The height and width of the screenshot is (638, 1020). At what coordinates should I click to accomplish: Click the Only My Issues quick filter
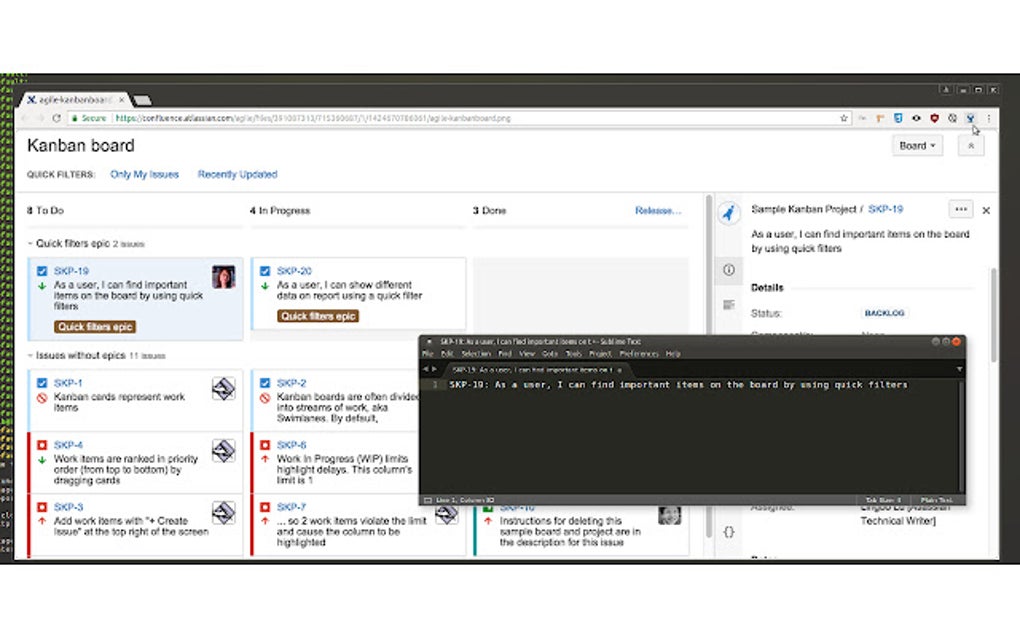pyautogui.click(x=144, y=174)
